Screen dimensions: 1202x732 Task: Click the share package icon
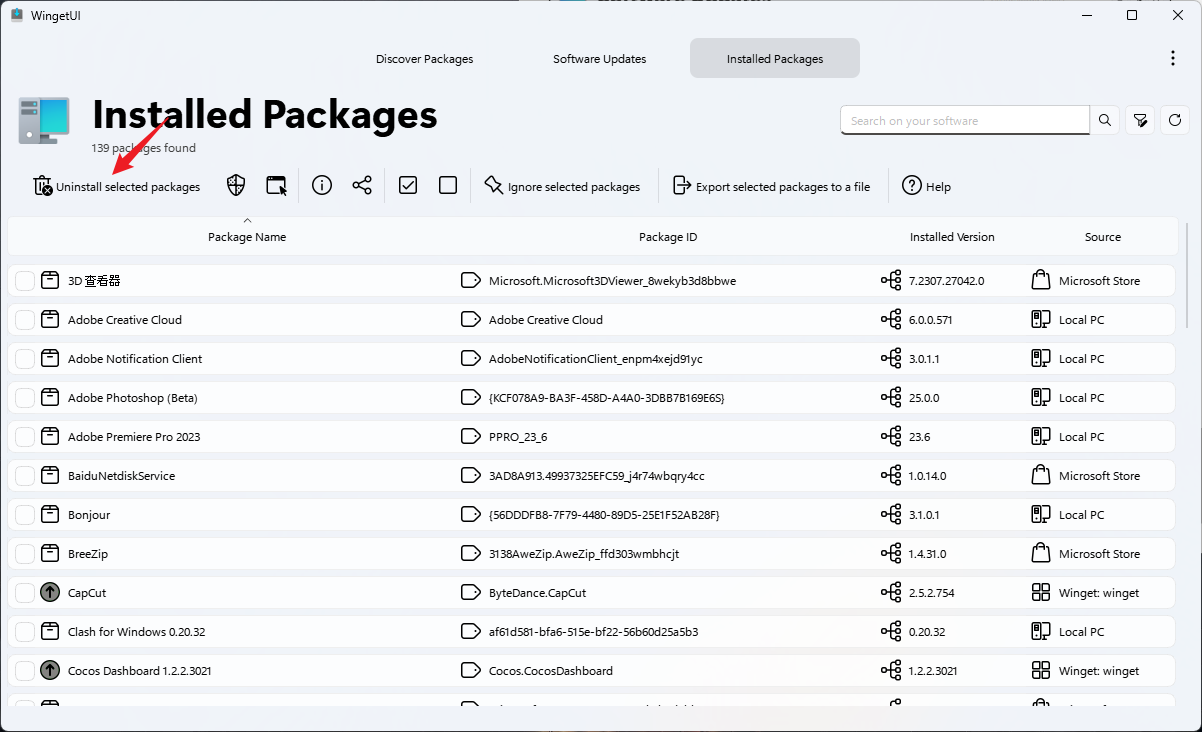362,186
